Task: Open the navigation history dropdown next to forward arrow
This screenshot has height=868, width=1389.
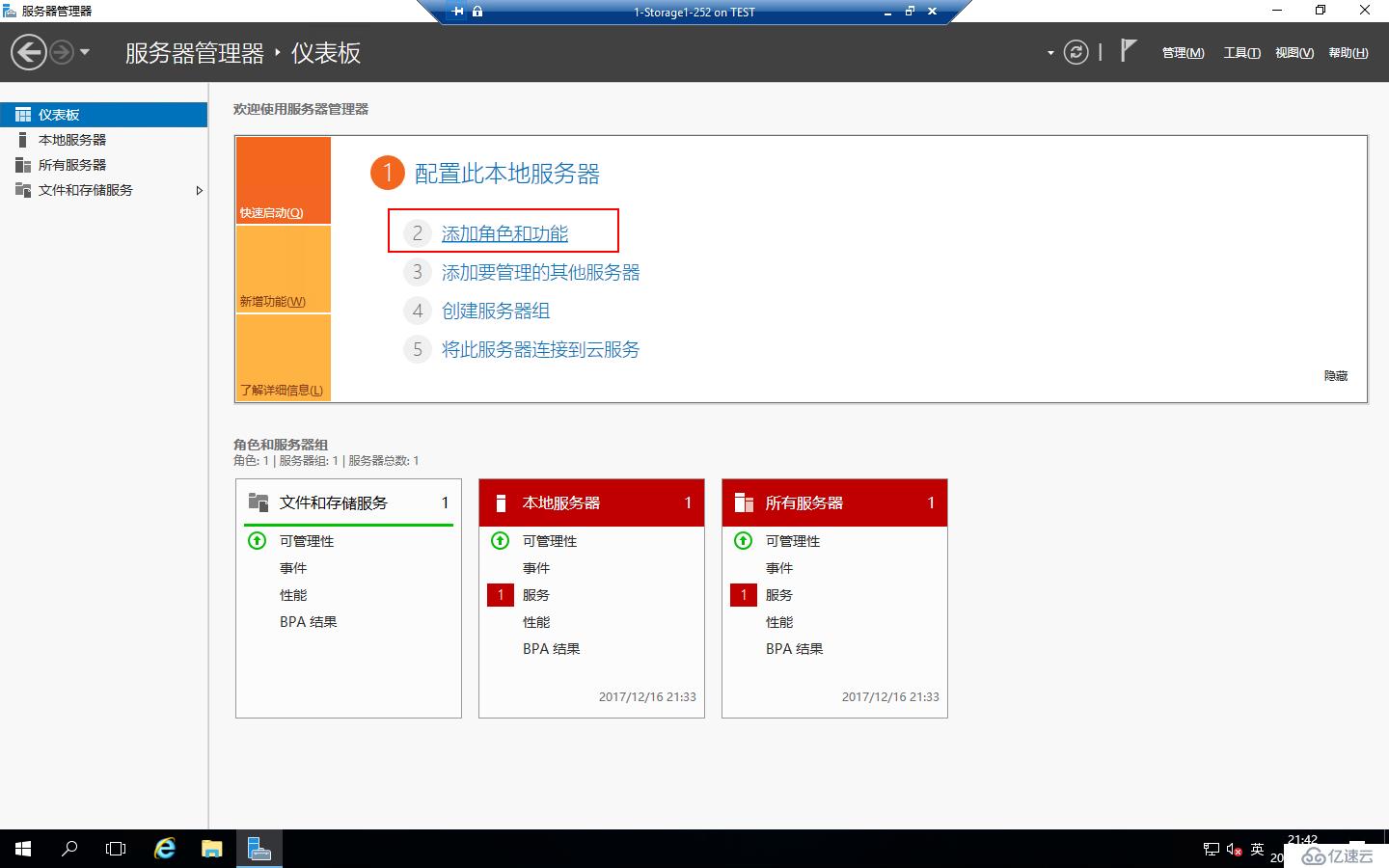Action: coord(85,52)
